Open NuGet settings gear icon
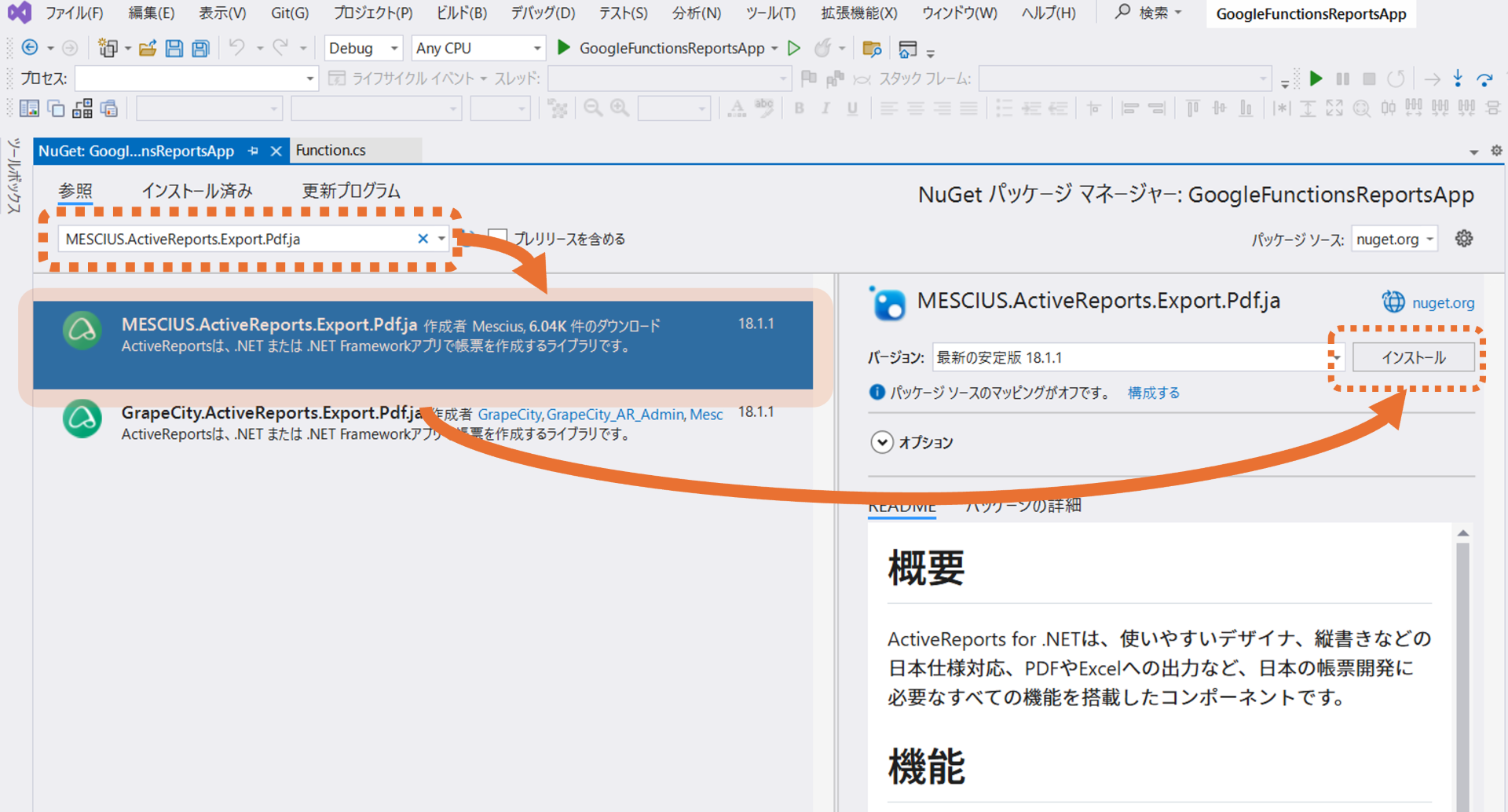The height and width of the screenshot is (812, 1508). [1464, 239]
